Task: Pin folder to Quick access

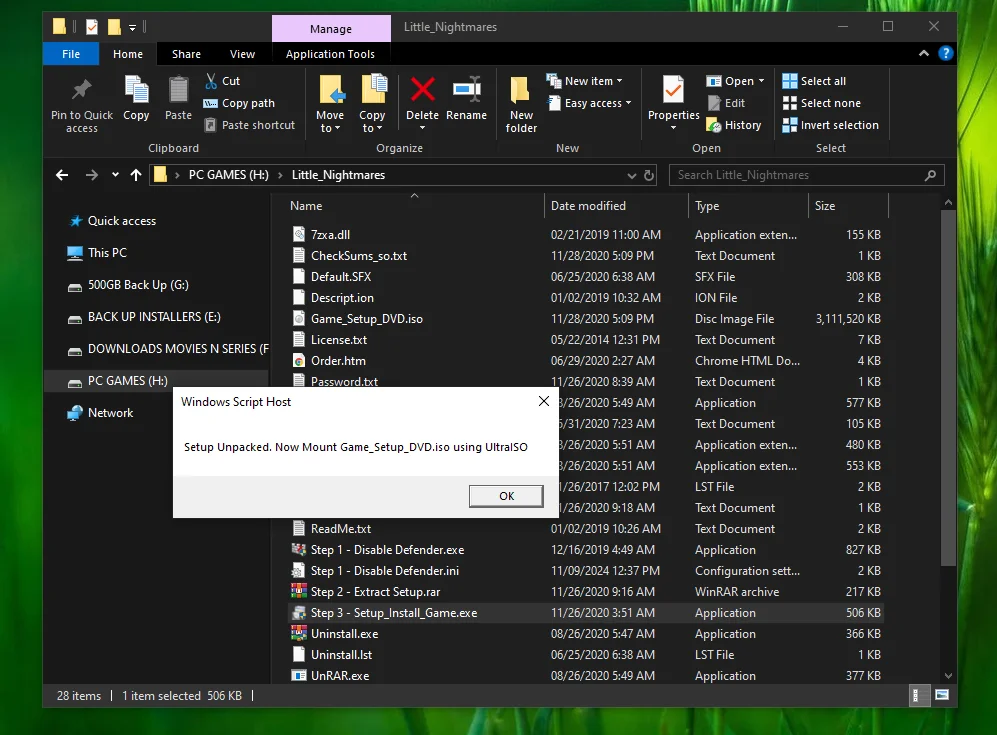Action: [81, 105]
